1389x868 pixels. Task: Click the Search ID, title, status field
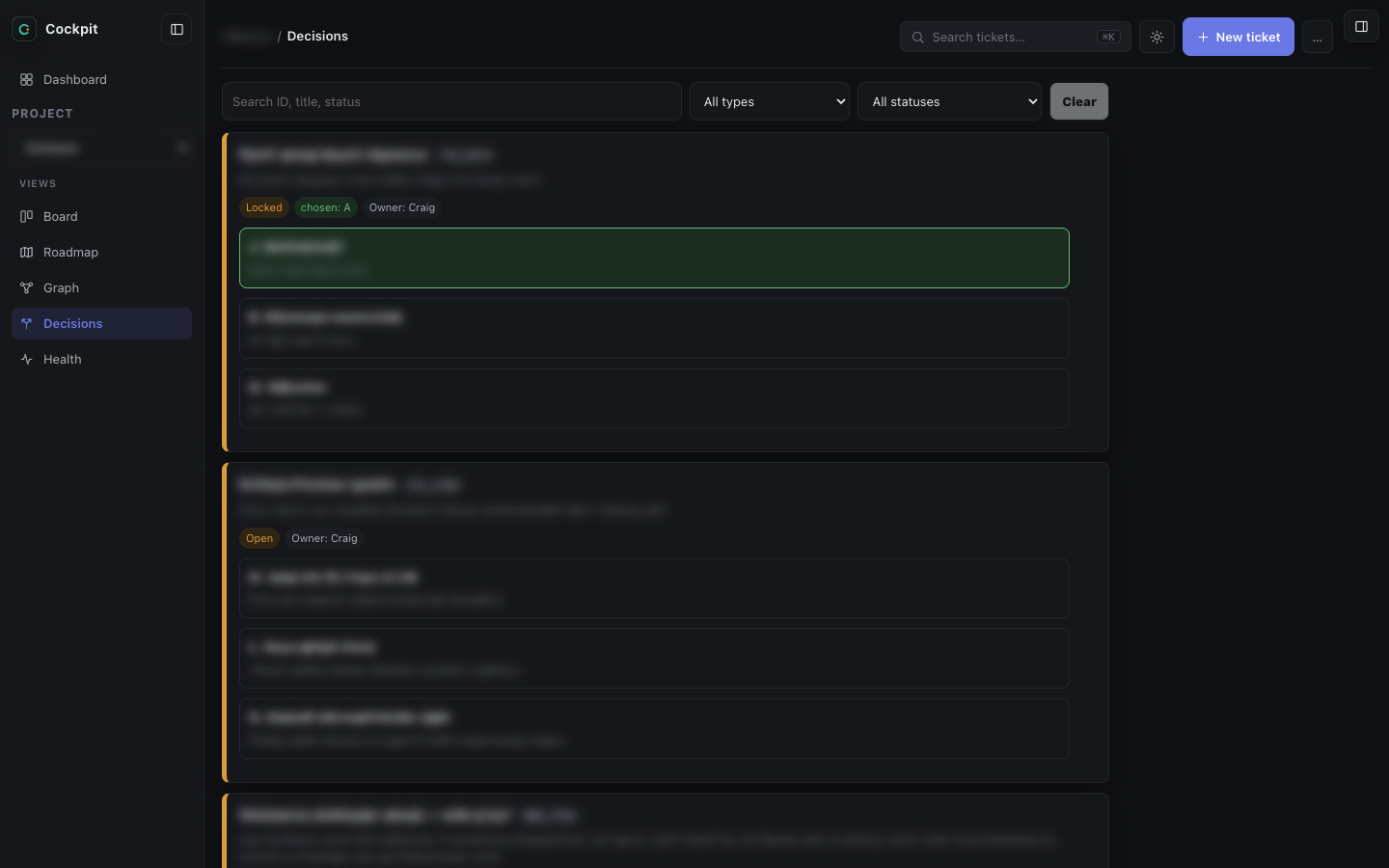[x=451, y=101]
